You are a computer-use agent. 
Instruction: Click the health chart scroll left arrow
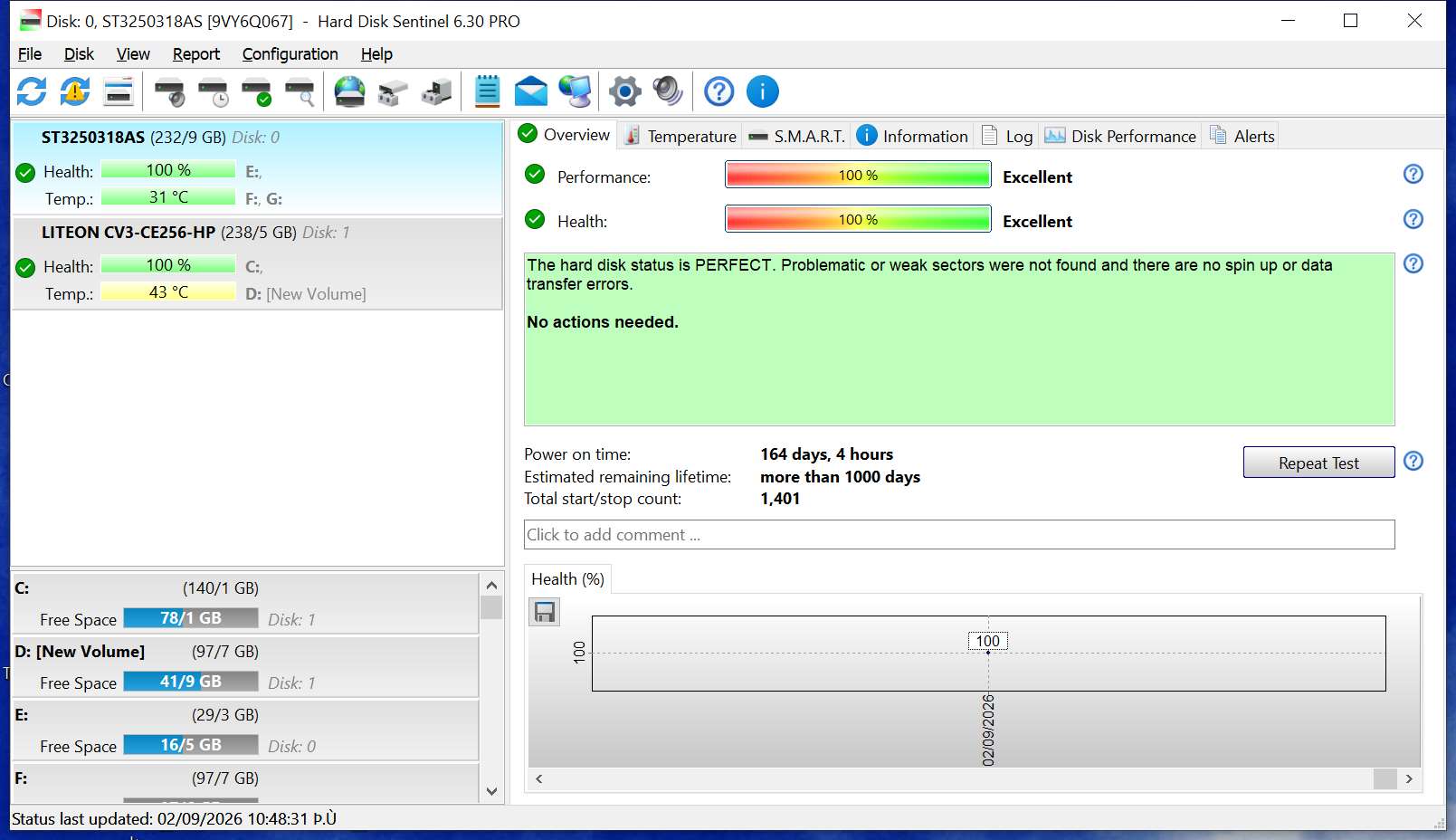click(539, 778)
